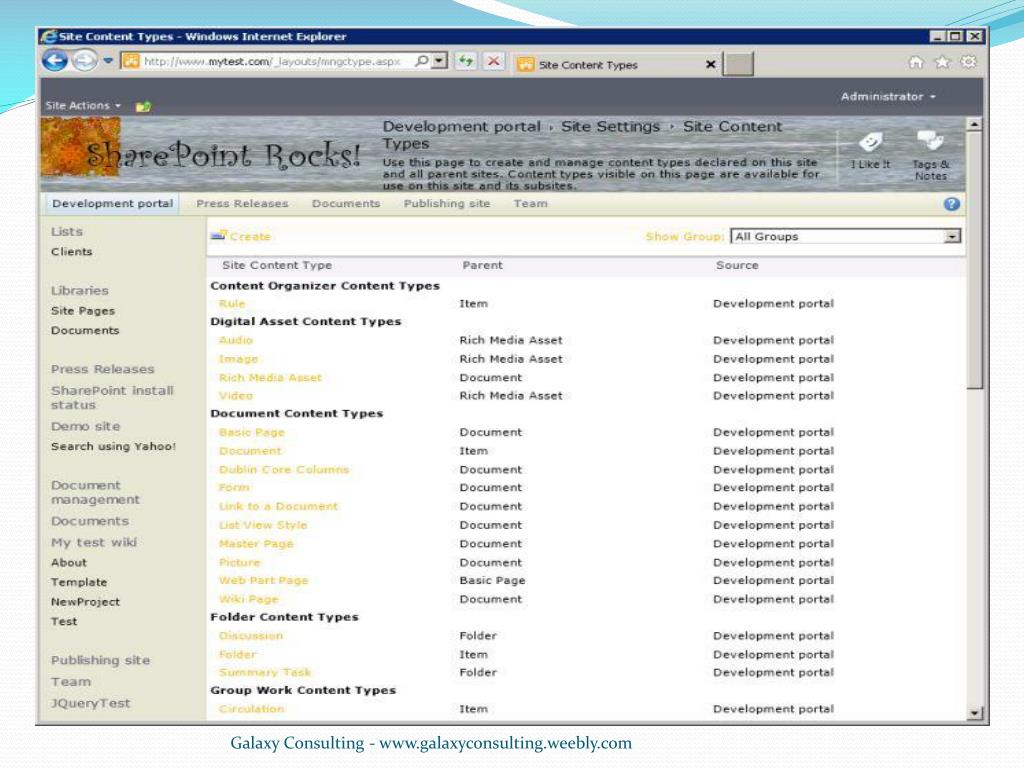The width and height of the screenshot is (1024, 768).
Task: Click the Site Settings breadcrumb link
Action: click(611, 127)
